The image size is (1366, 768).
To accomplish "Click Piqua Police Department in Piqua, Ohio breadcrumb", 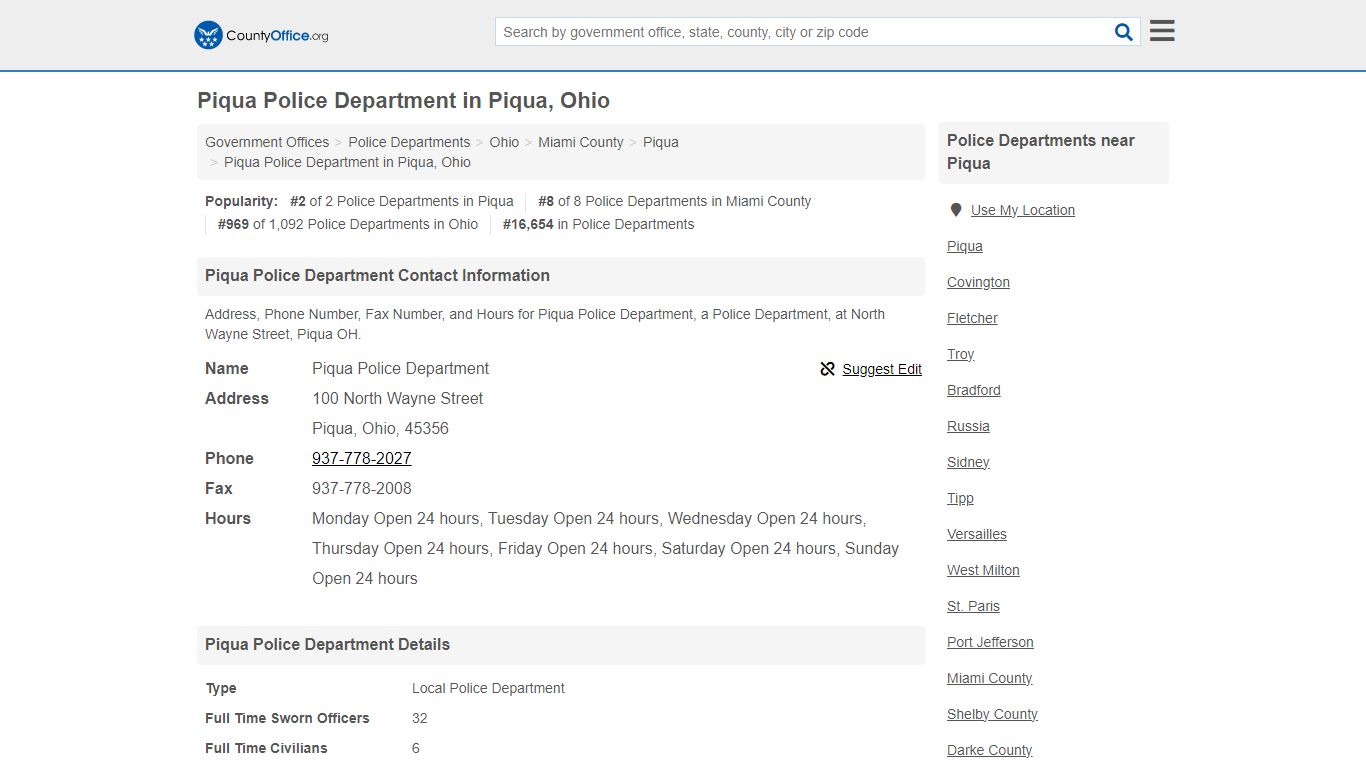I will [x=347, y=162].
